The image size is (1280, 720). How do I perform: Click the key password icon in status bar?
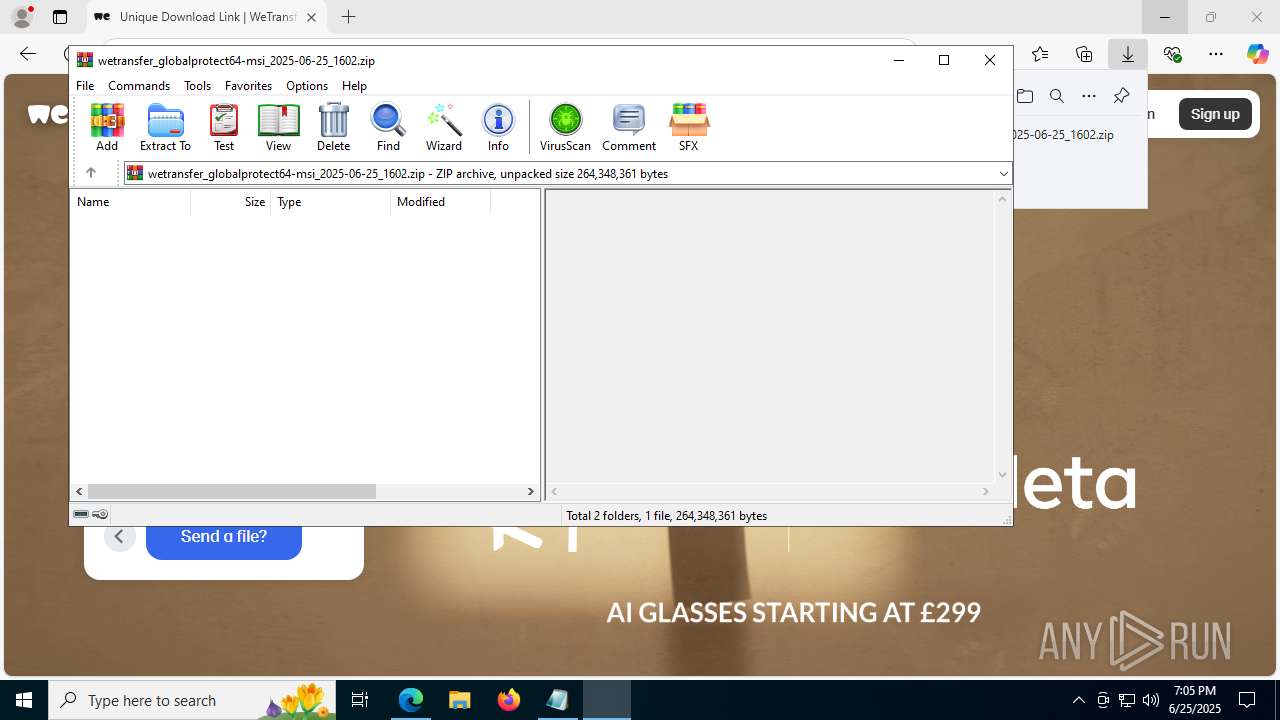pyautogui.click(x=100, y=514)
